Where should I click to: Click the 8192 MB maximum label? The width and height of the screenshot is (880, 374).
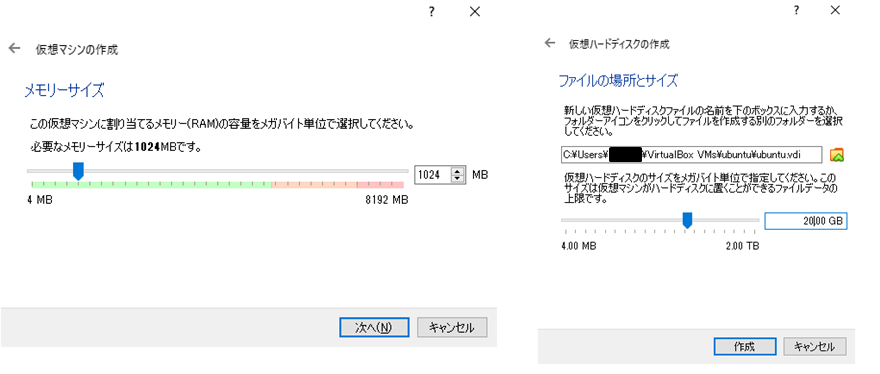[386, 200]
